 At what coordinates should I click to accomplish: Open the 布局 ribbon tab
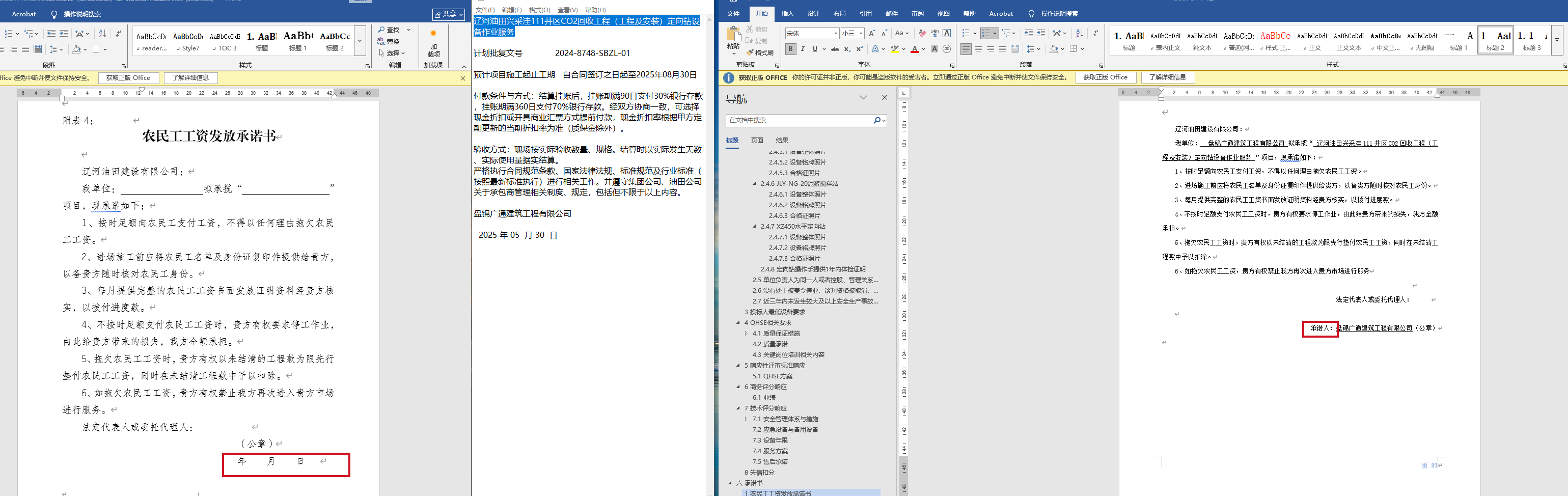click(839, 13)
